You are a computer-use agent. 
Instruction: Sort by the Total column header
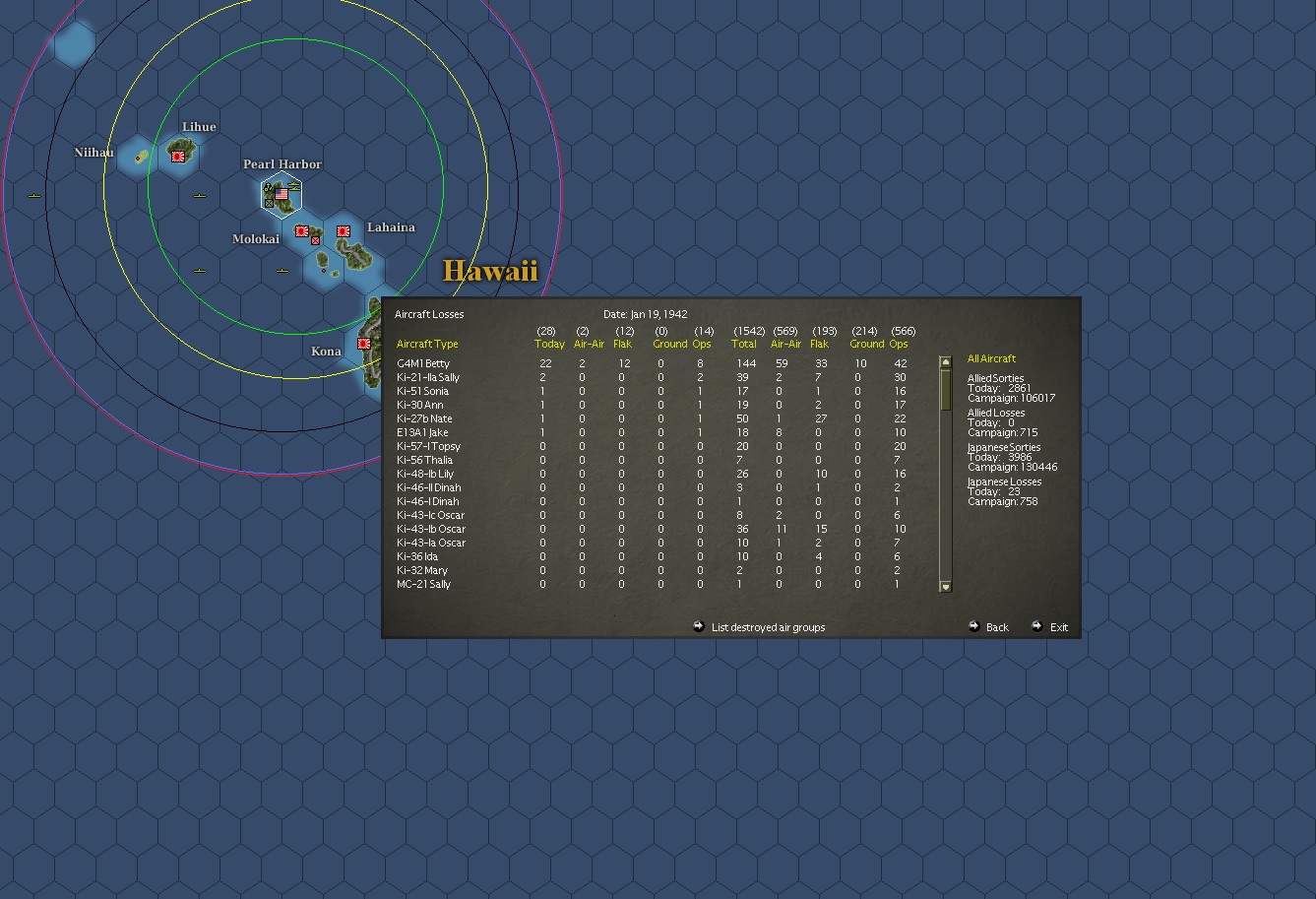744,344
